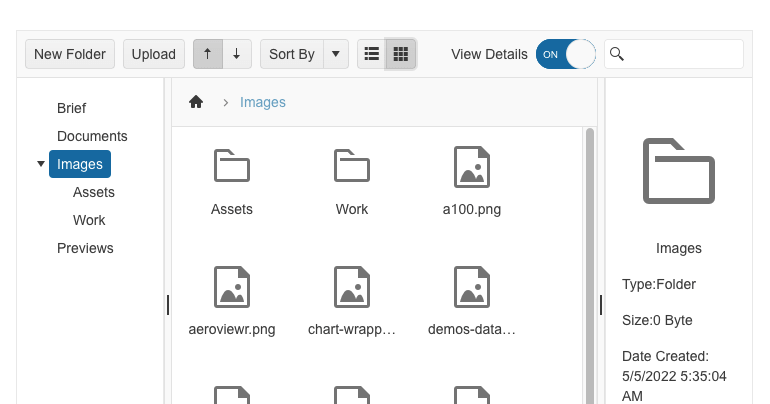
Task: Click the sort descending arrow button
Action: tap(237, 54)
